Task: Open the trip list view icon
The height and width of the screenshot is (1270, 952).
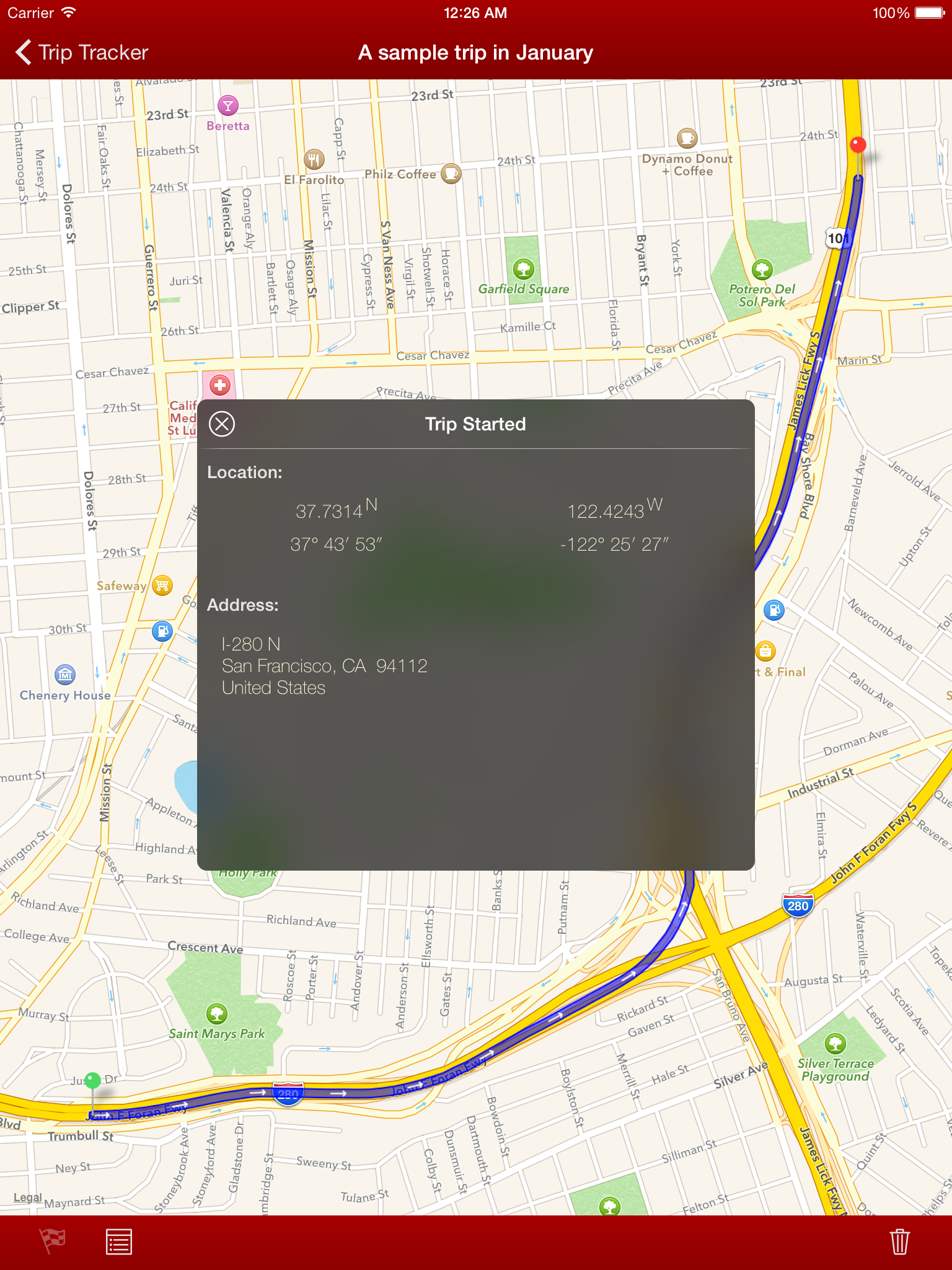Action: (118, 1241)
